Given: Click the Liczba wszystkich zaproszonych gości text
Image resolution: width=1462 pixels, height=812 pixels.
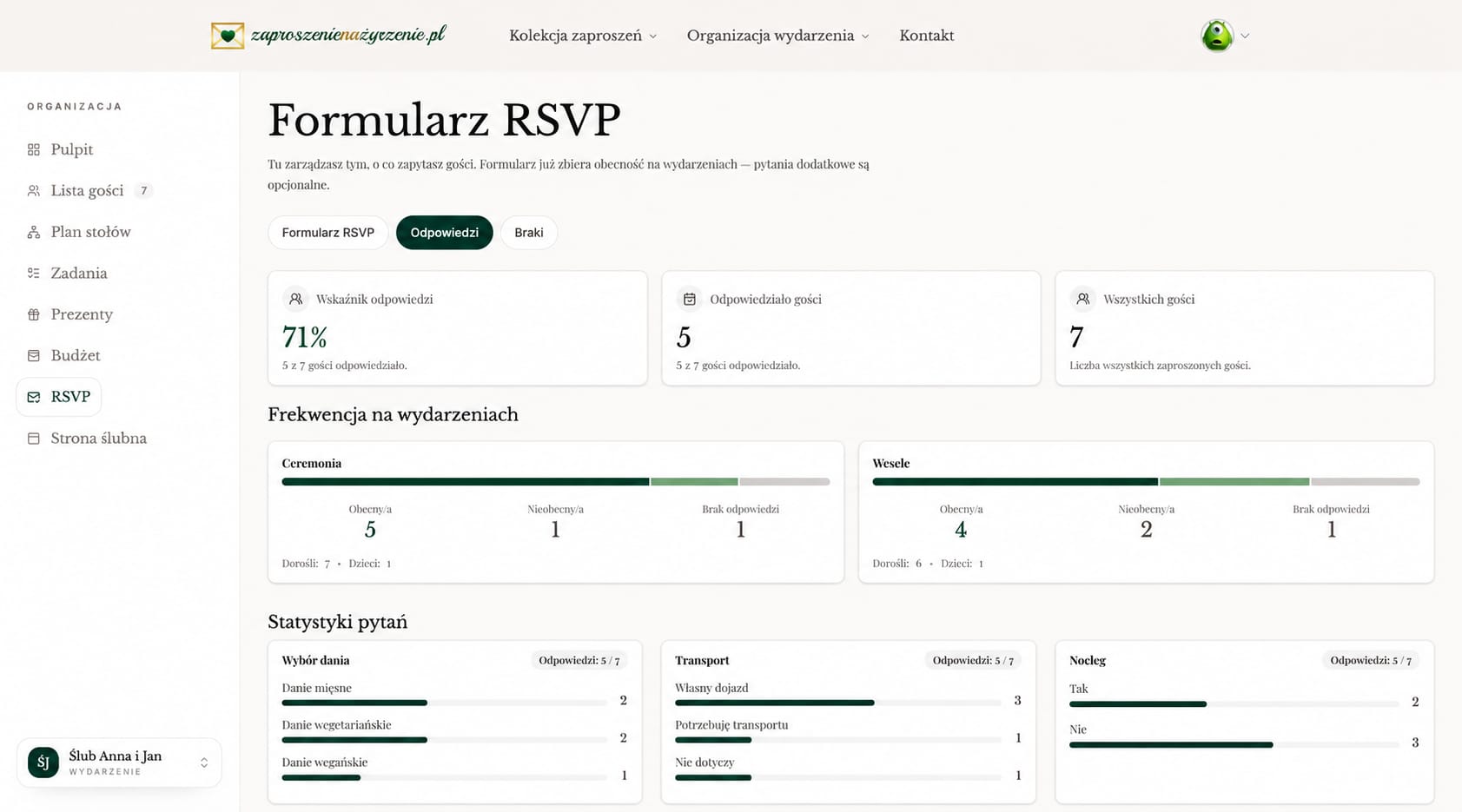Looking at the screenshot, I should click(x=1160, y=366).
